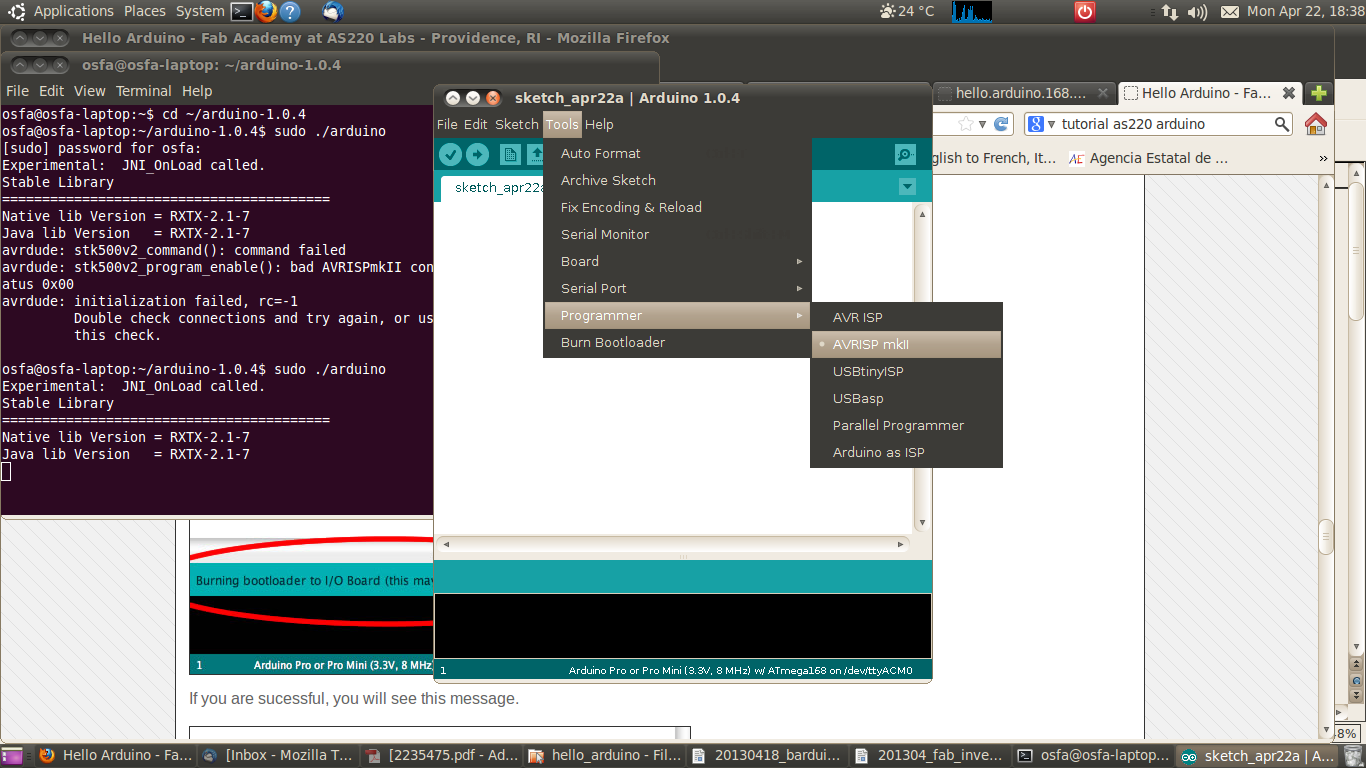Choose Fix Encoding & Reload
The width and height of the screenshot is (1366, 768).
click(677, 207)
